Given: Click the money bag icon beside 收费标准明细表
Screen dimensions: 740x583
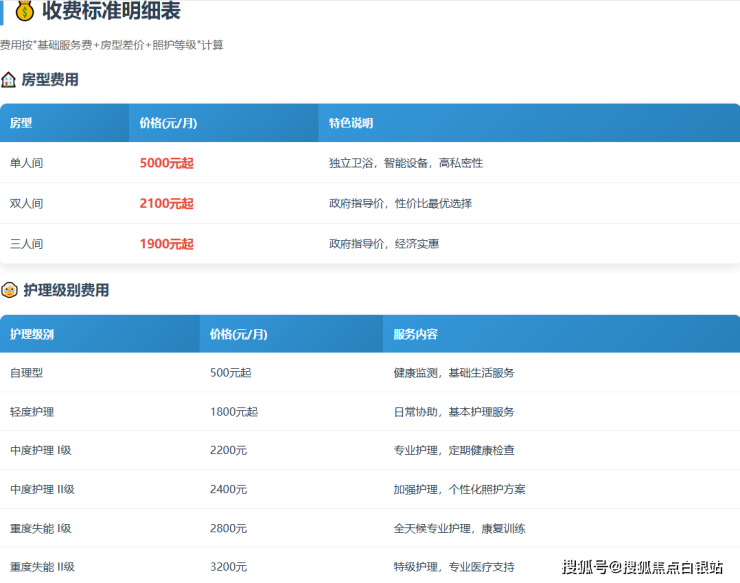Looking at the screenshot, I should 24,12.
